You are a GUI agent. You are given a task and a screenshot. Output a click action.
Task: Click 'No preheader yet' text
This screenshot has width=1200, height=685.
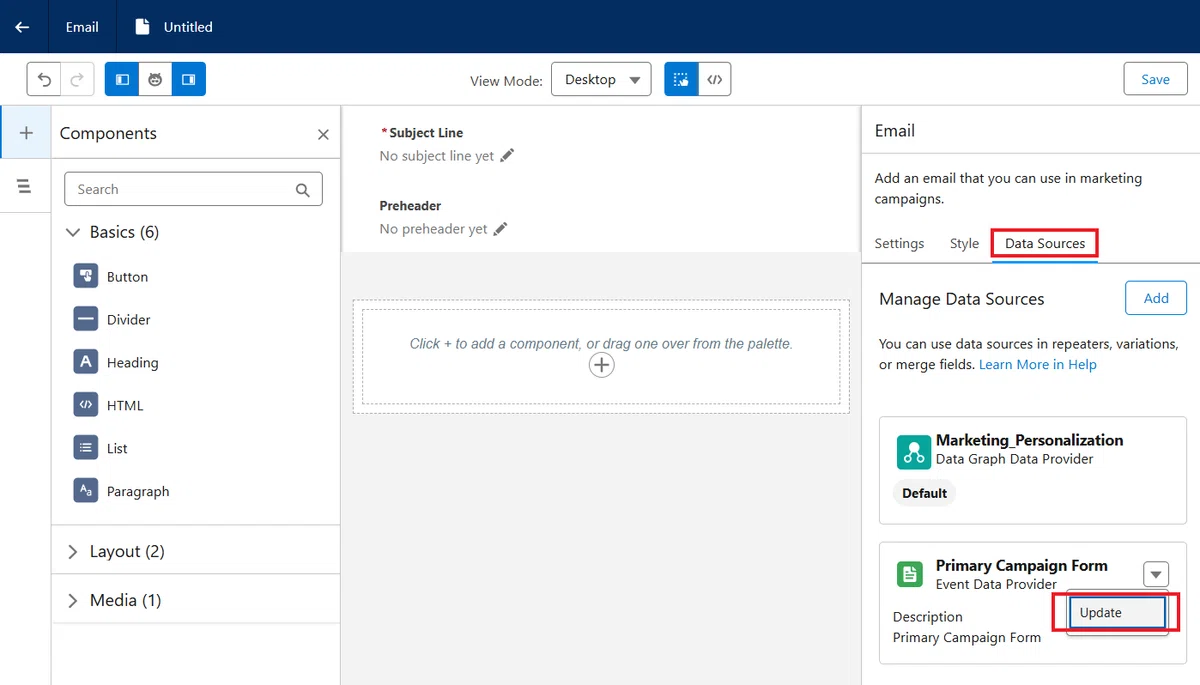(434, 228)
